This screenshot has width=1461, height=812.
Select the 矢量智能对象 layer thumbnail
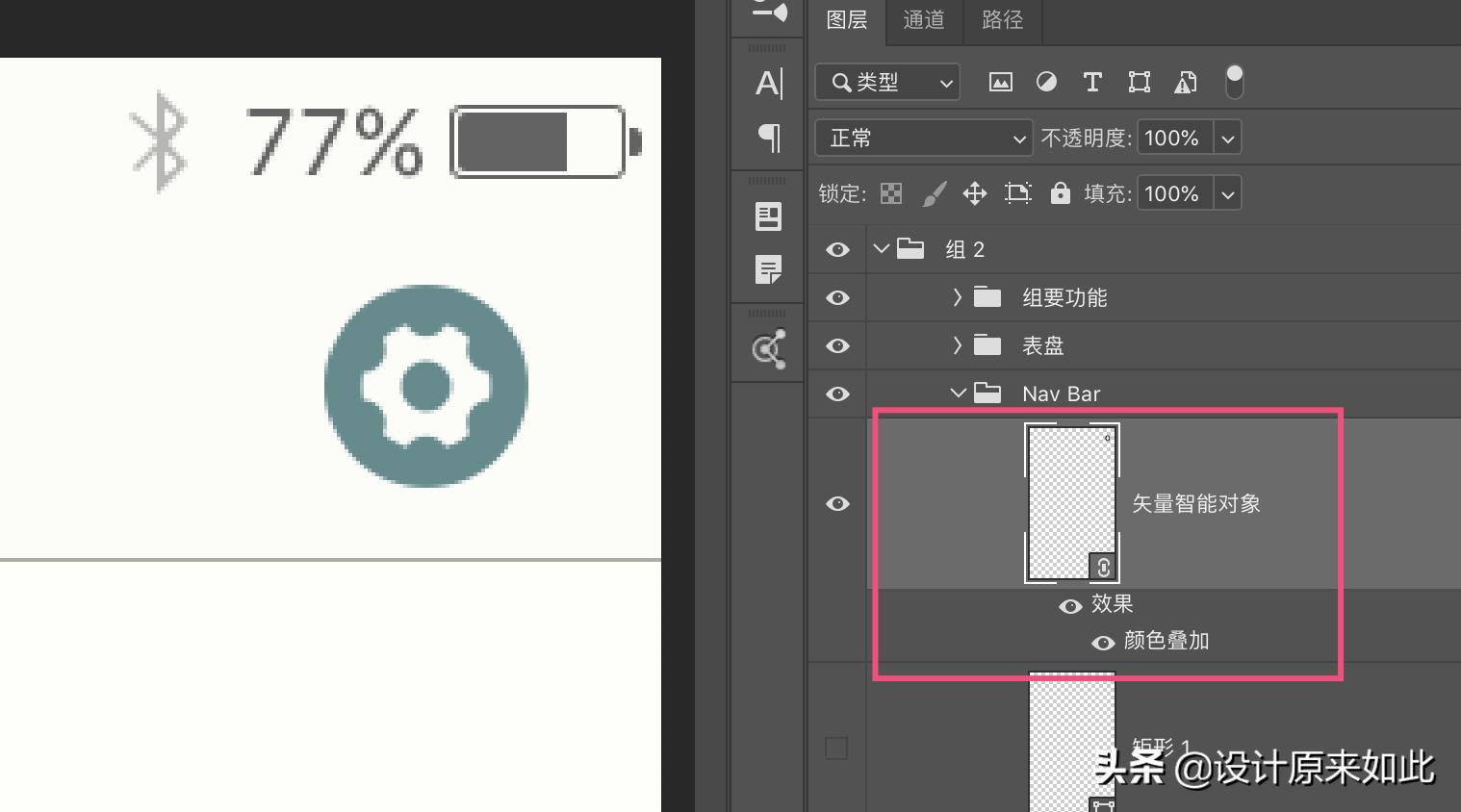1072,503
